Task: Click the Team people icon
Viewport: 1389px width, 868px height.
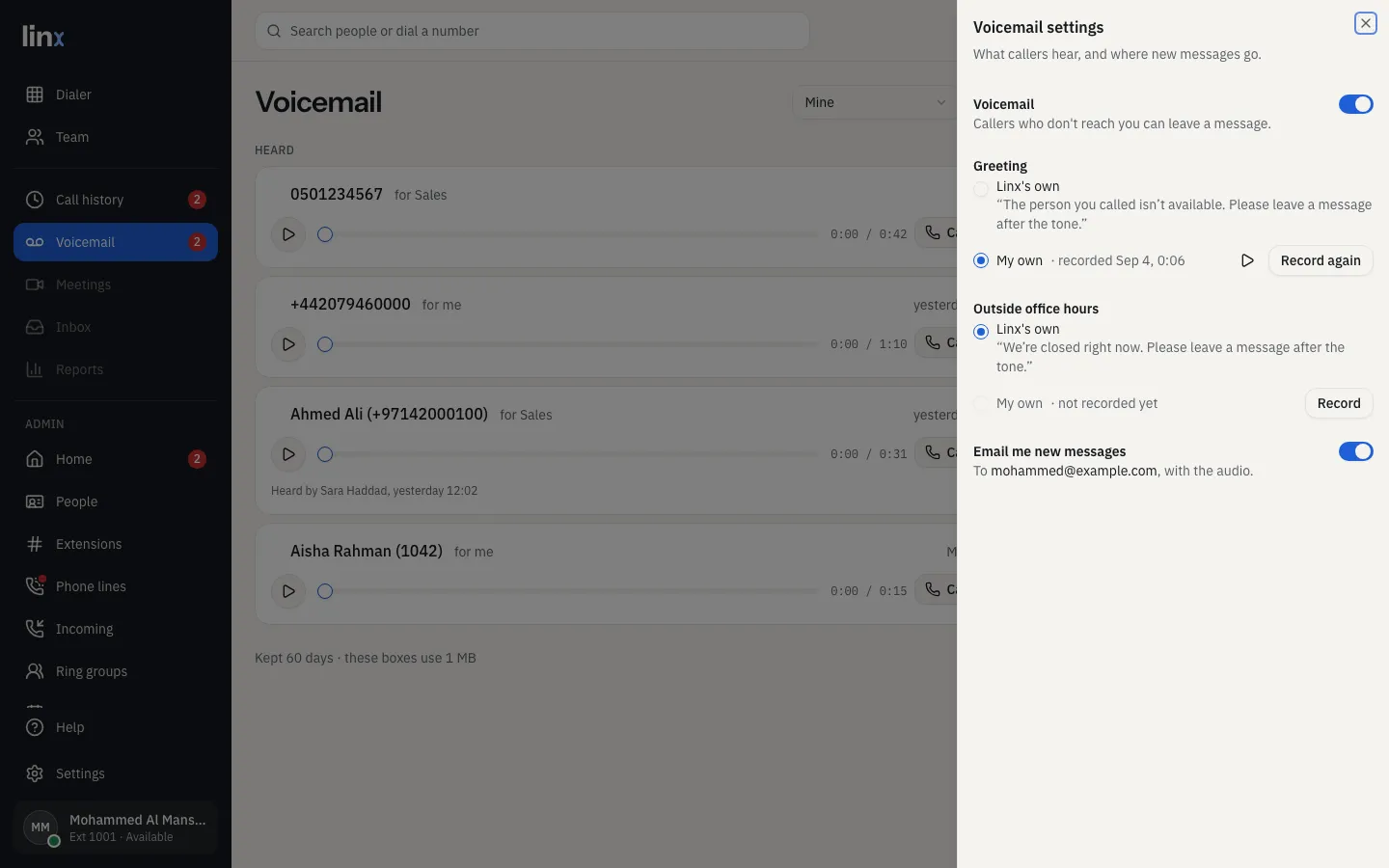Action: coord(35,137)
